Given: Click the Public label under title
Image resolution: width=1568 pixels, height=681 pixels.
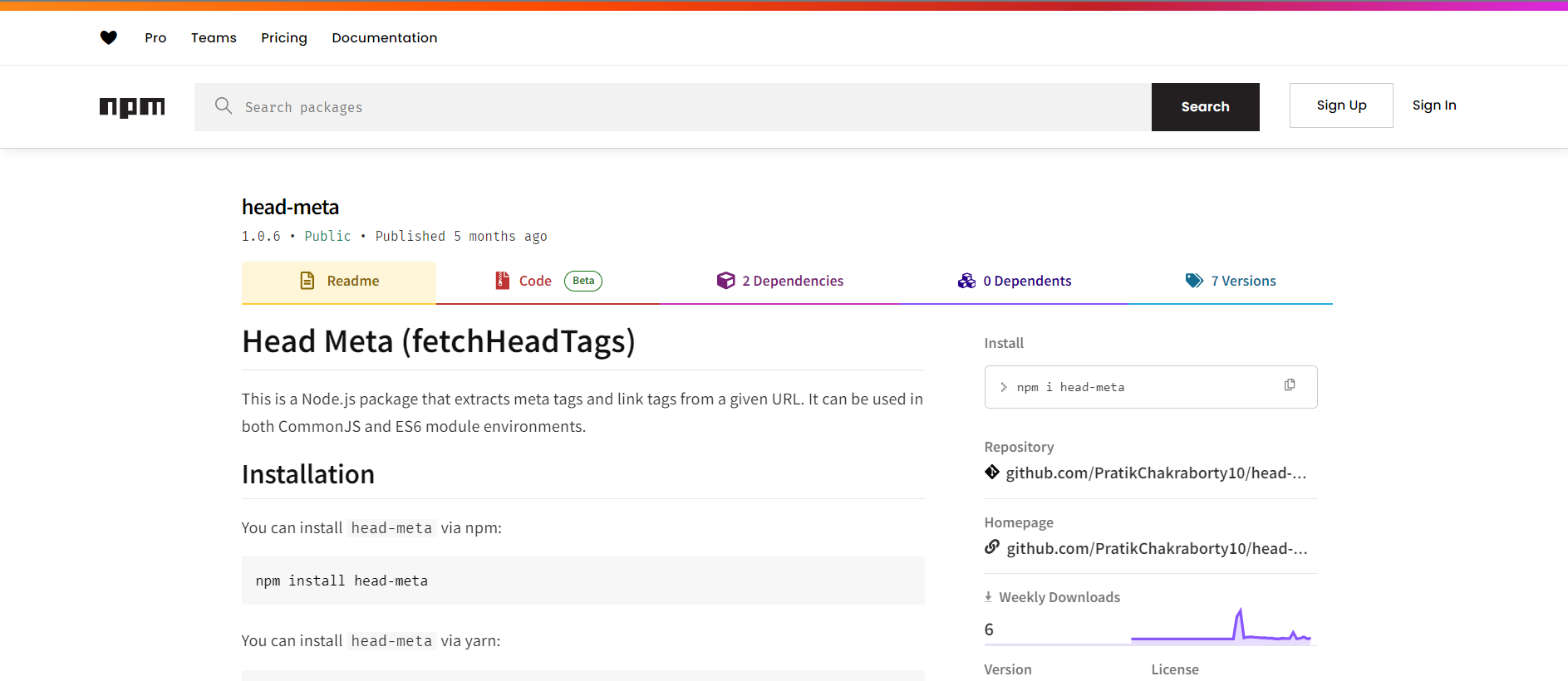Looking at the screenshot, I should click(x=327, y=237).
